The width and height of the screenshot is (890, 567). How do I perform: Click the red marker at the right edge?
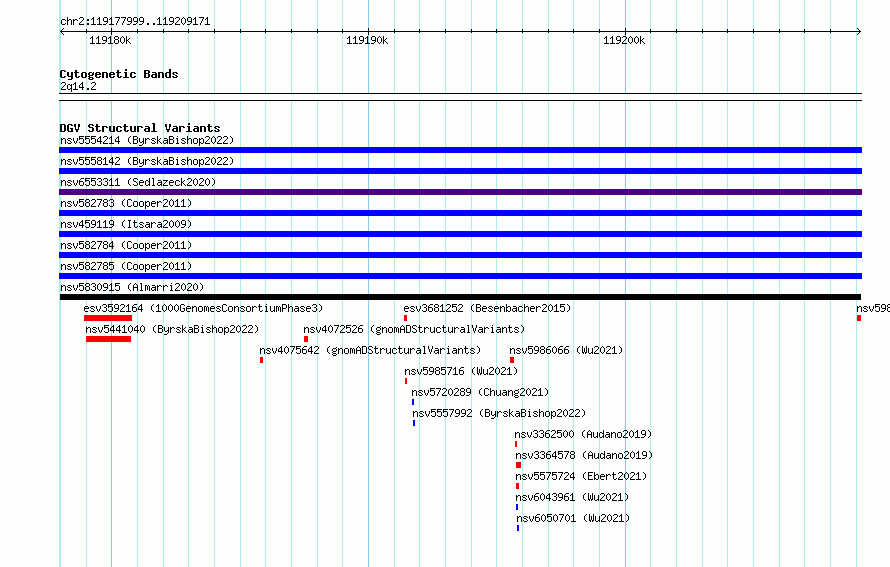859,318
